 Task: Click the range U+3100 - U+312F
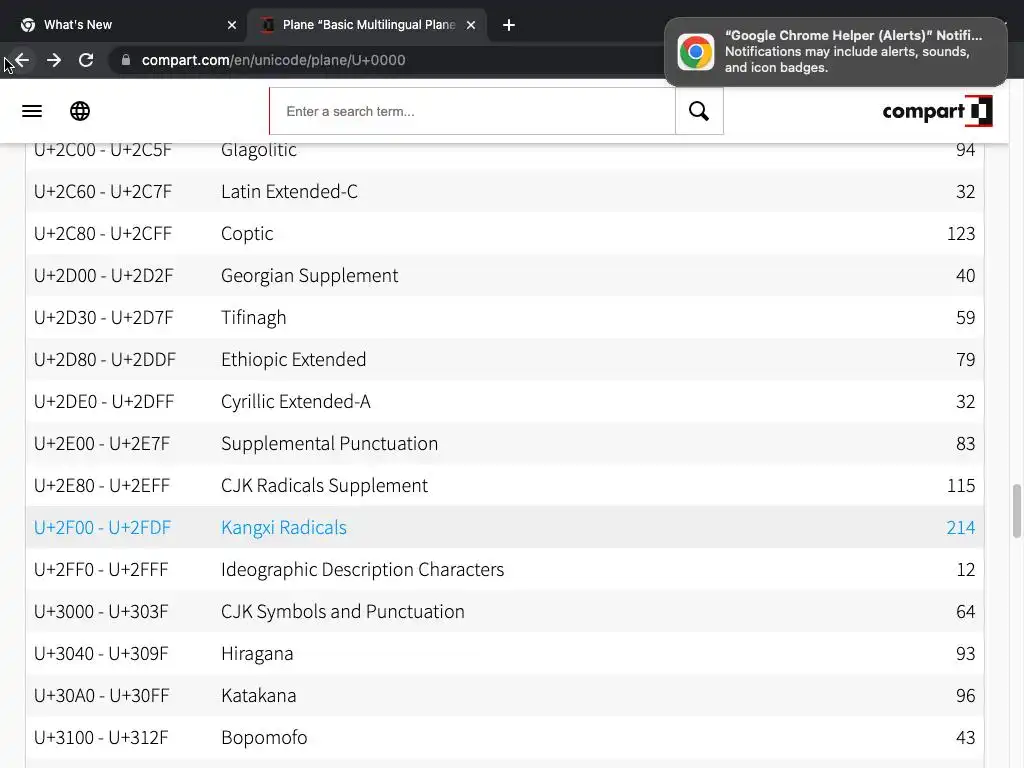point(101,737)
